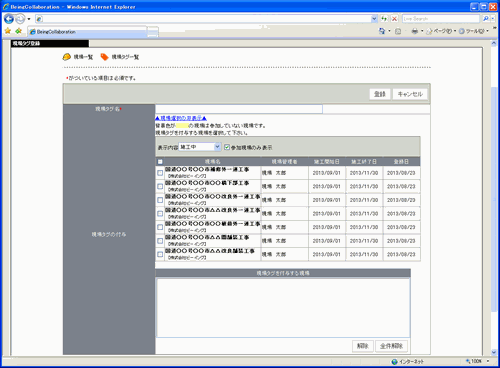Click the yellow background color legend swatch

coord(182,126)
